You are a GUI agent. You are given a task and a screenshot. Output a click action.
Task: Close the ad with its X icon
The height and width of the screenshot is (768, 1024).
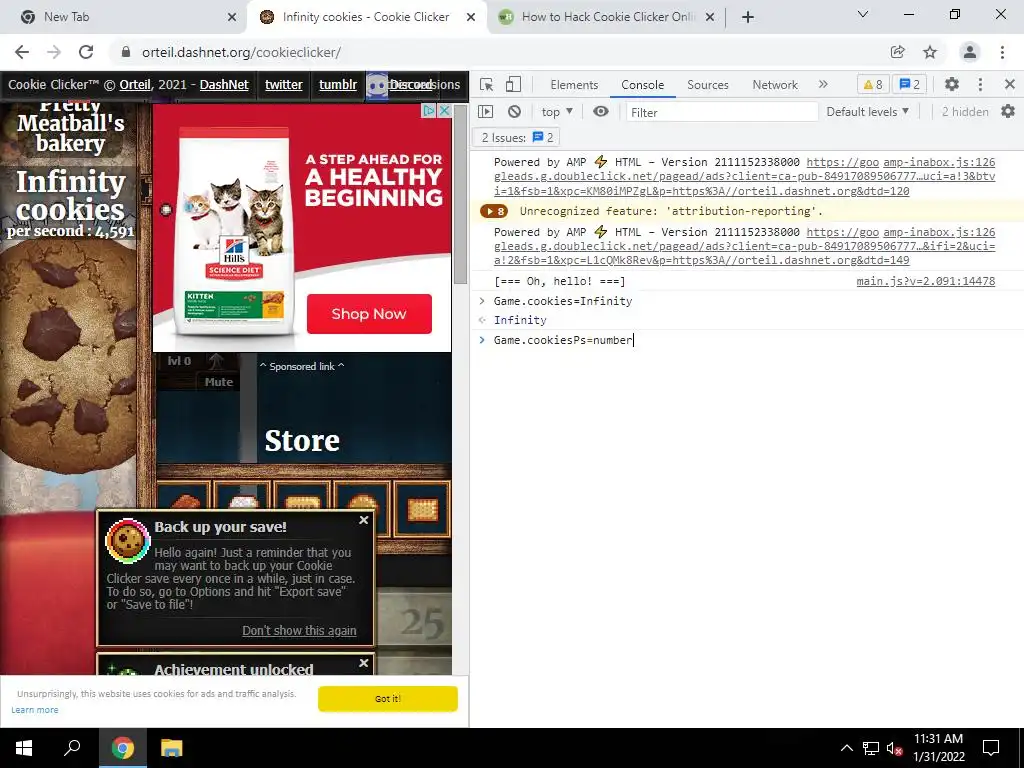(445, 110)
